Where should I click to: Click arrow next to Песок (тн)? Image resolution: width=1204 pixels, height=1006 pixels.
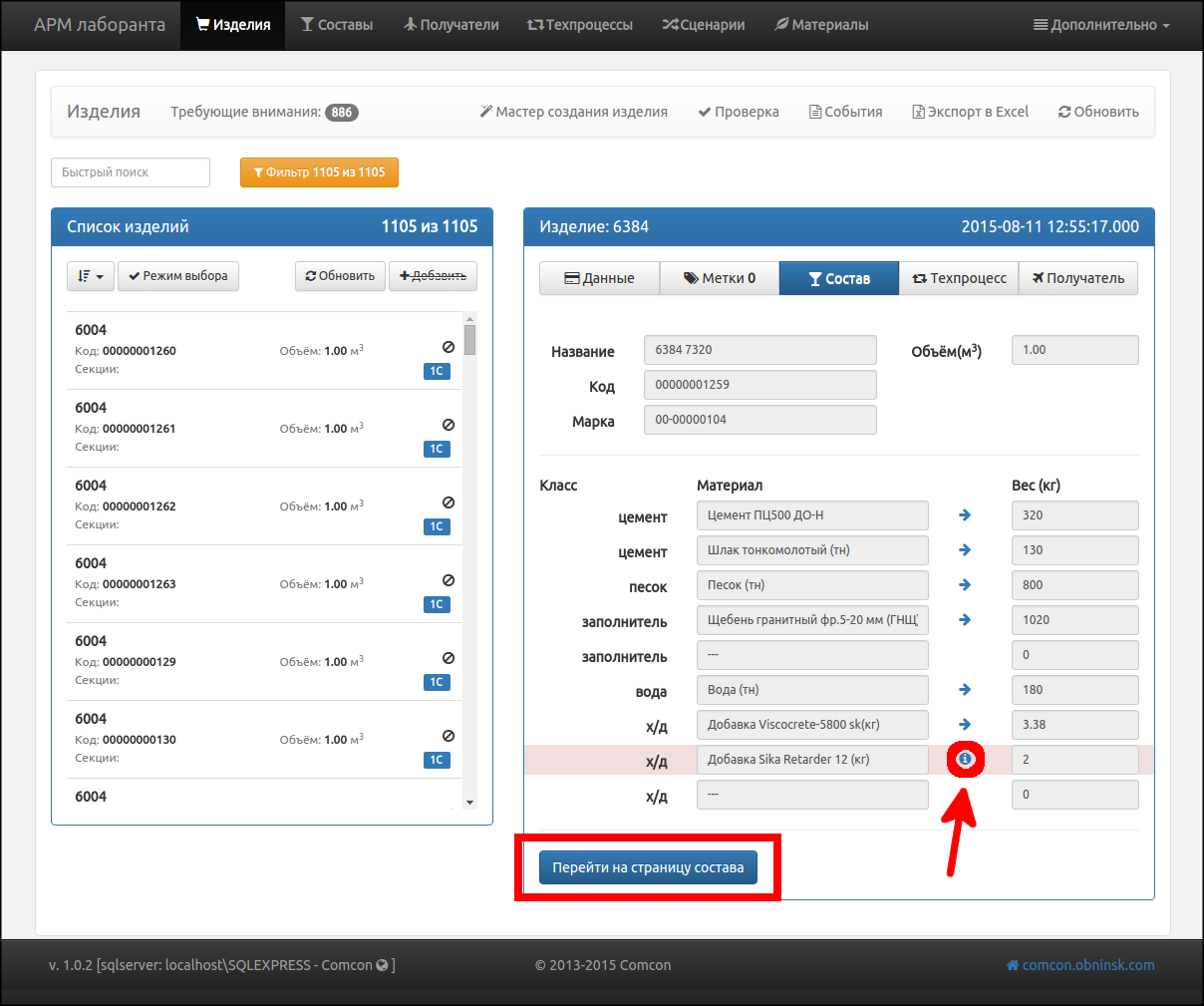click(x=965, y=585)
